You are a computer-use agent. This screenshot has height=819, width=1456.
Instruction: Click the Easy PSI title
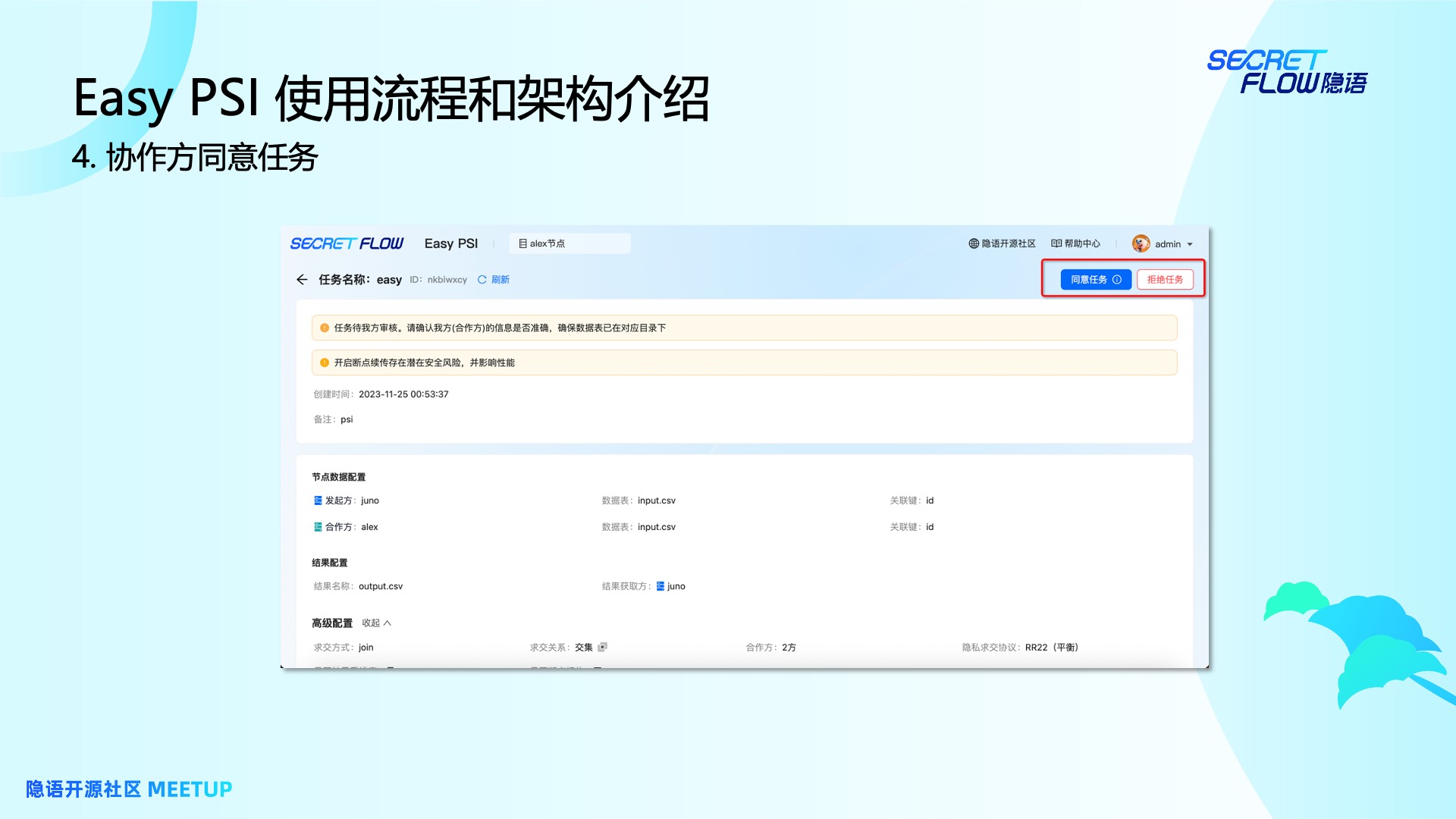(x=451, y=244)
